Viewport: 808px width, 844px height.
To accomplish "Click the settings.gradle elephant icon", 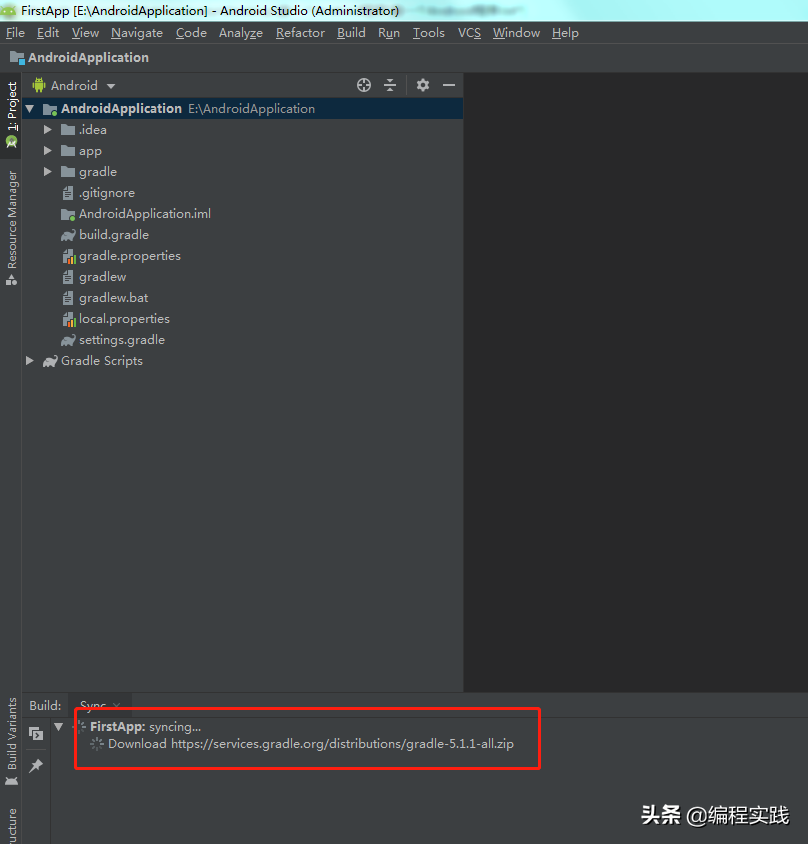I will [x=68, y=340].
